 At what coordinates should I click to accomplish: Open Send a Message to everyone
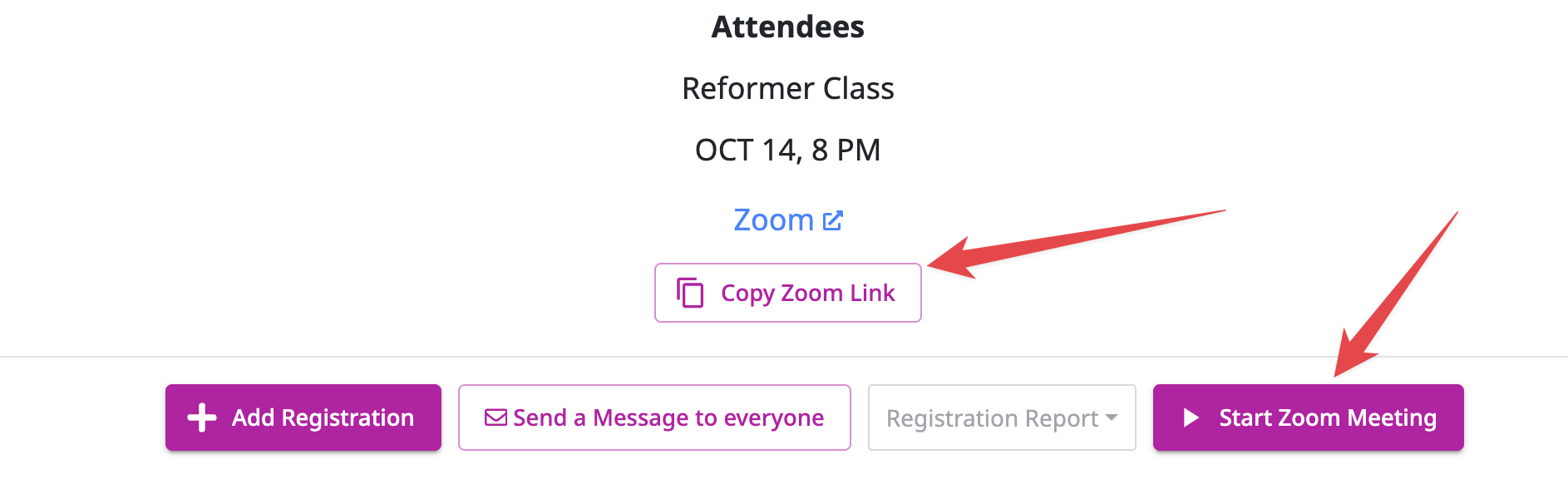coord(654,417)
